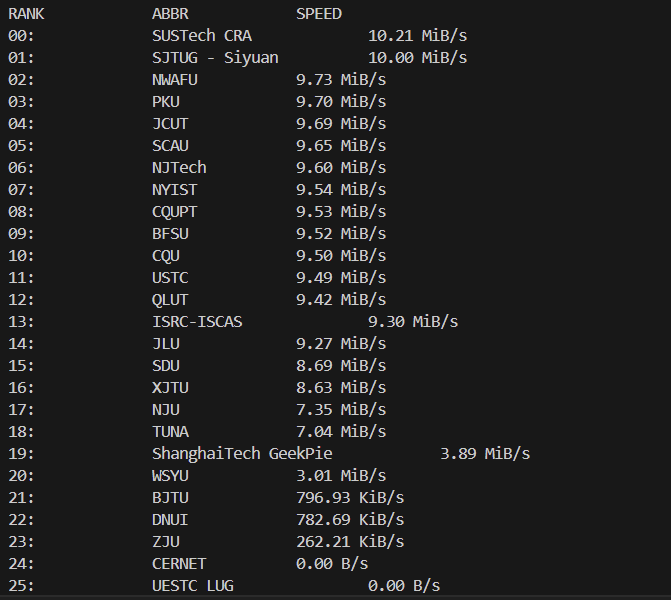This screenshot has width=671, height=600.
Task: Select the NWAFU mirror name
Action: [175, 80]
